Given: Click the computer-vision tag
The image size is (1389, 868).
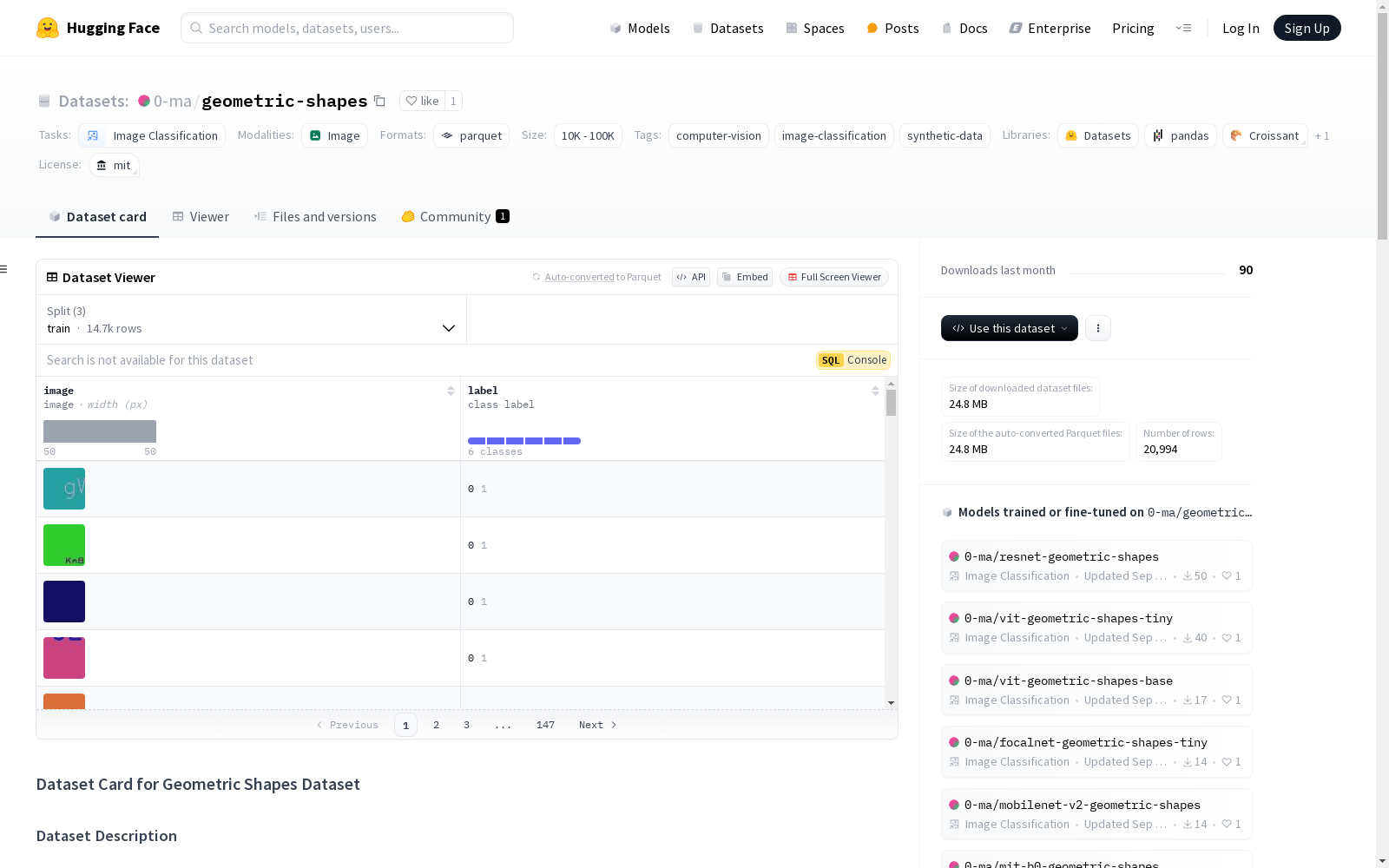Looking at the screenshot, I should click(x=719, y=135).
